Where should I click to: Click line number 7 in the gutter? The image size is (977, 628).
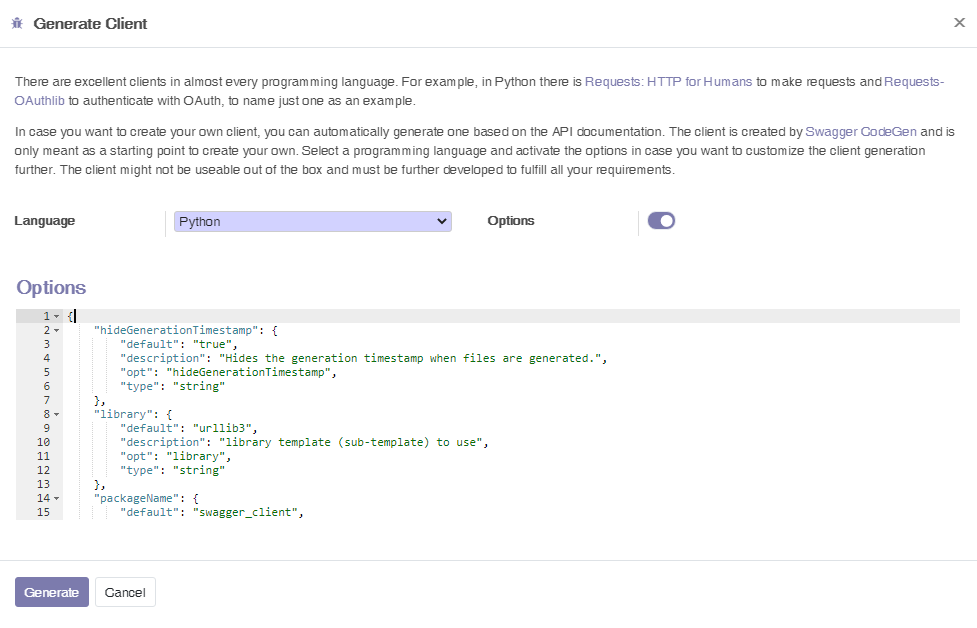[46, 400]
